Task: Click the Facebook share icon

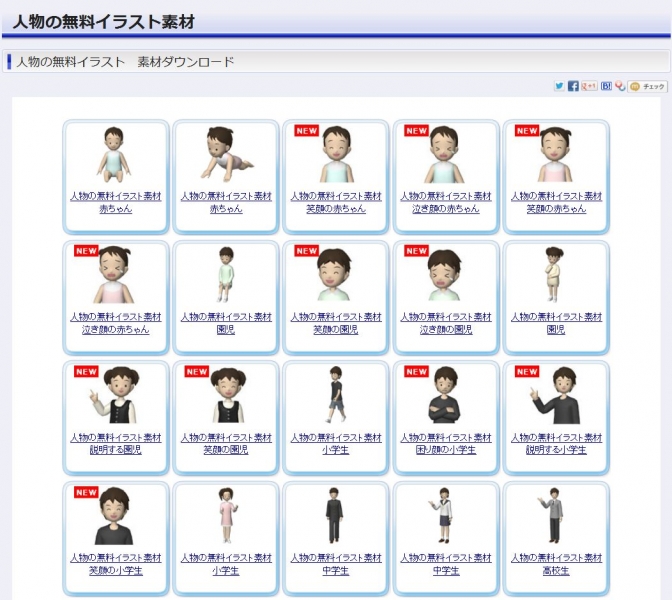Action: tap(573, 87)
